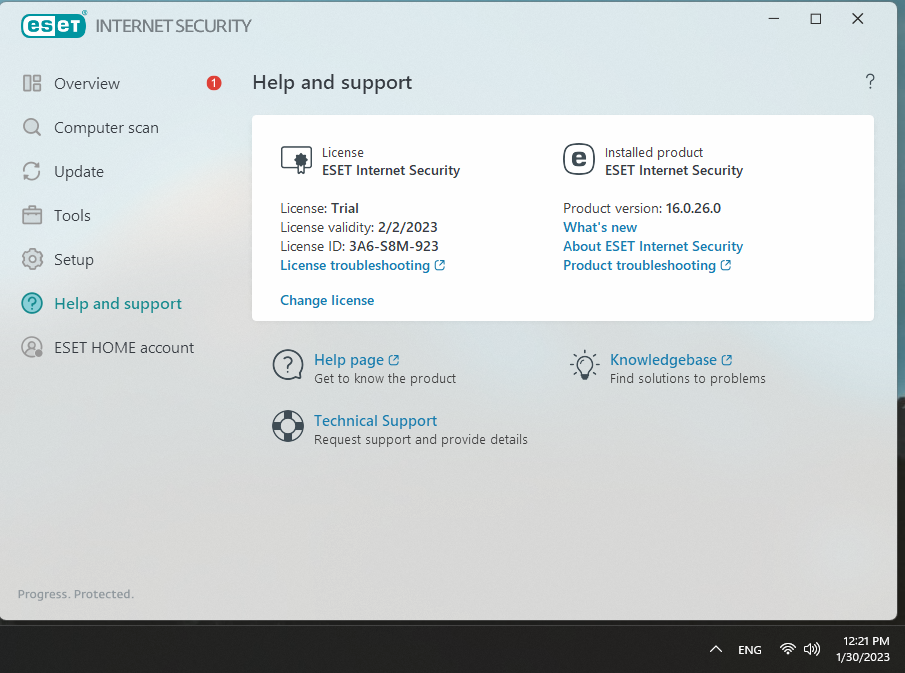Open the clock and date in the taskbar
905x673 pixels.
[x=863, y=649]
